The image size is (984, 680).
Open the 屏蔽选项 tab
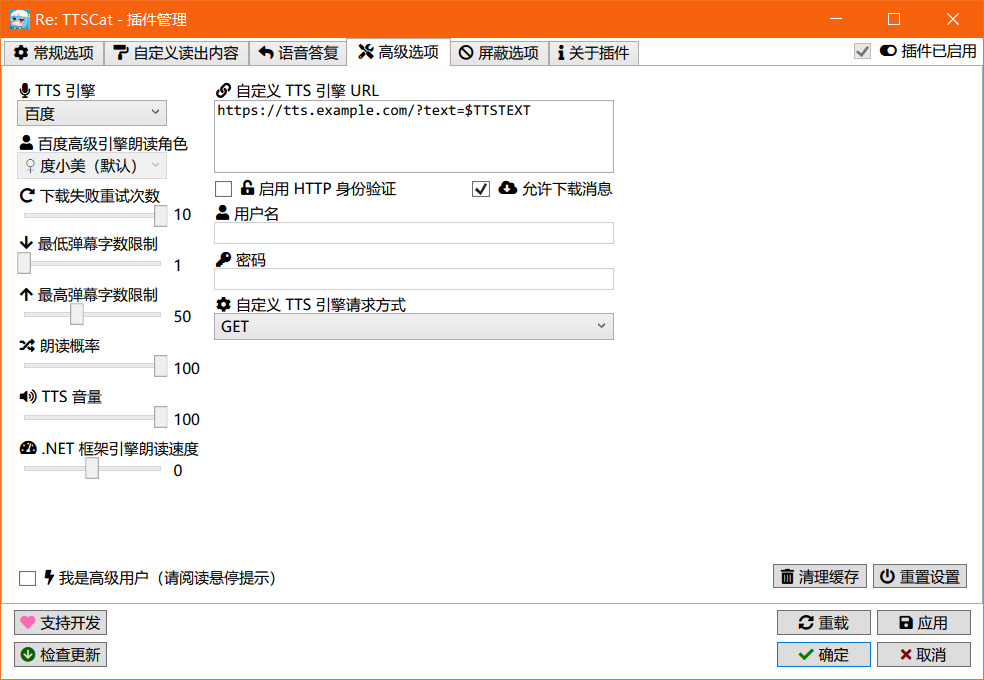click(x=500, y=53)
